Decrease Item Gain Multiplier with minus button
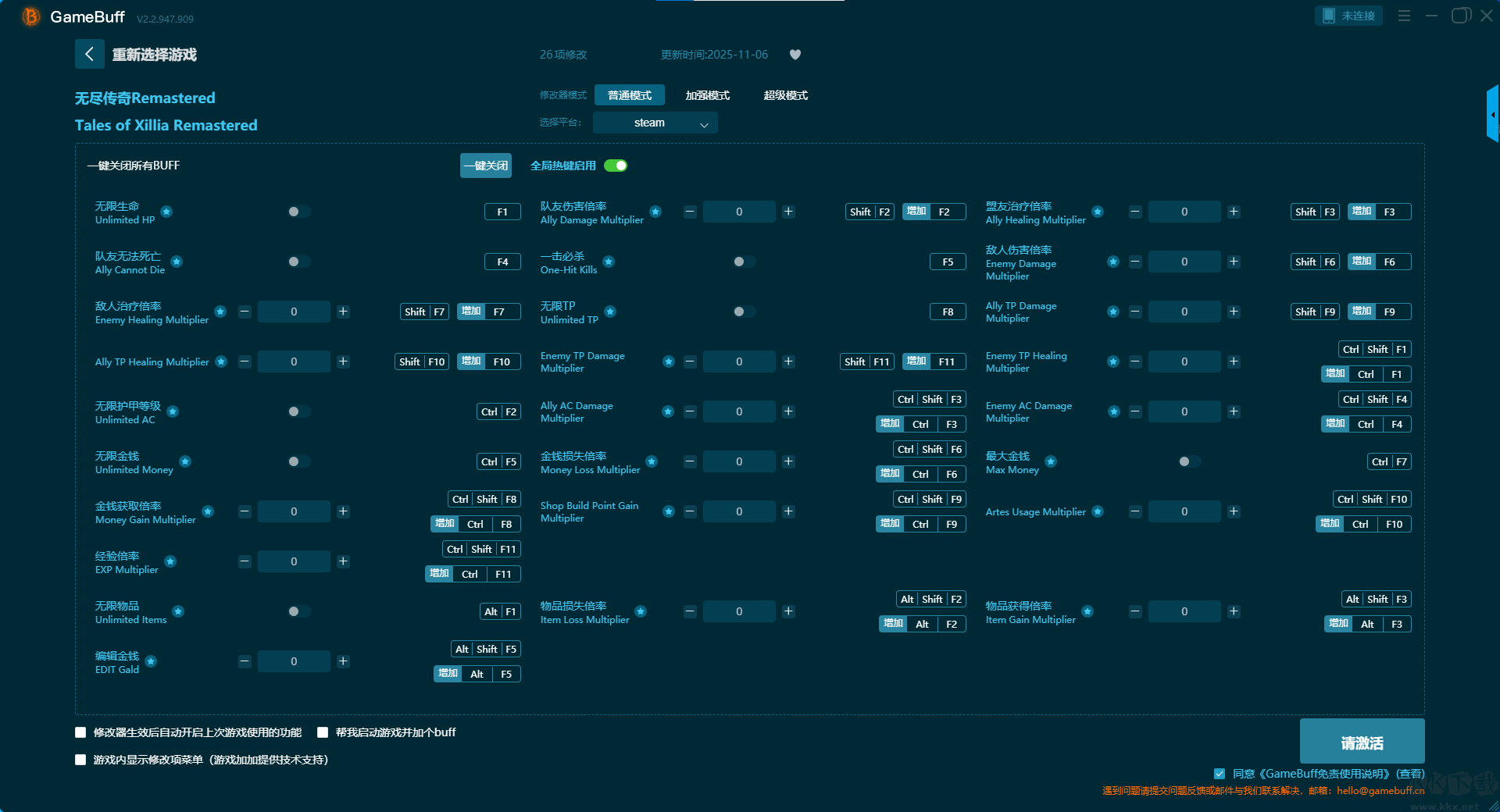 pyautogui.click(x=1135, y=611)
